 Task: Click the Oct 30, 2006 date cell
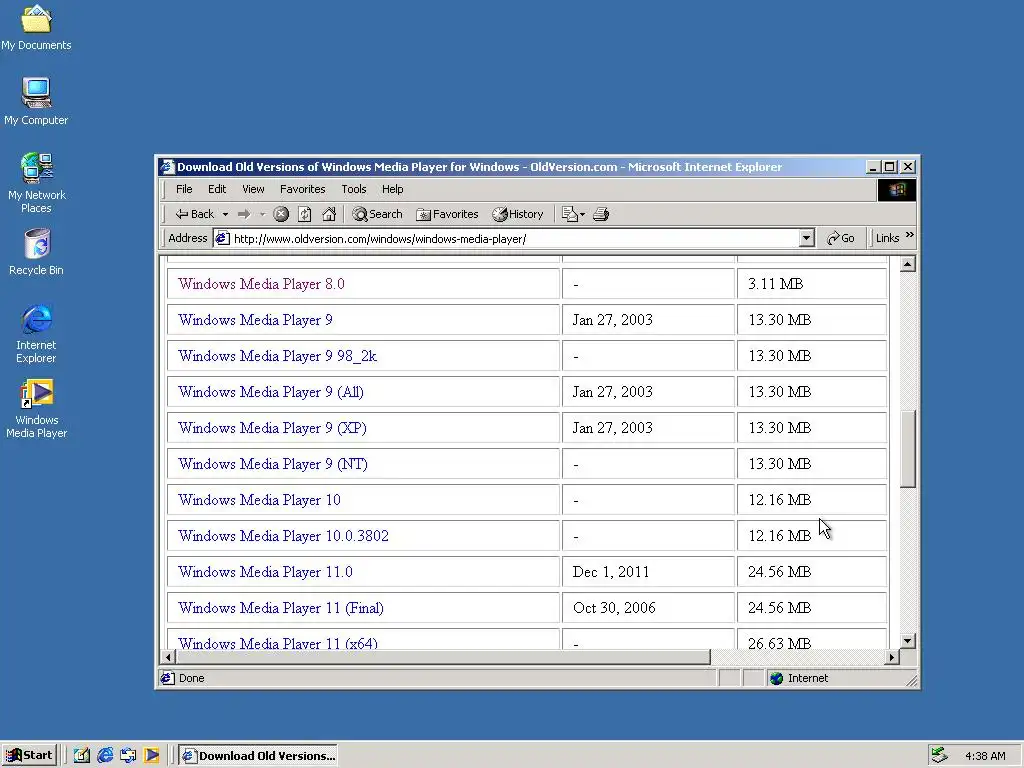(x=648, y=608)
